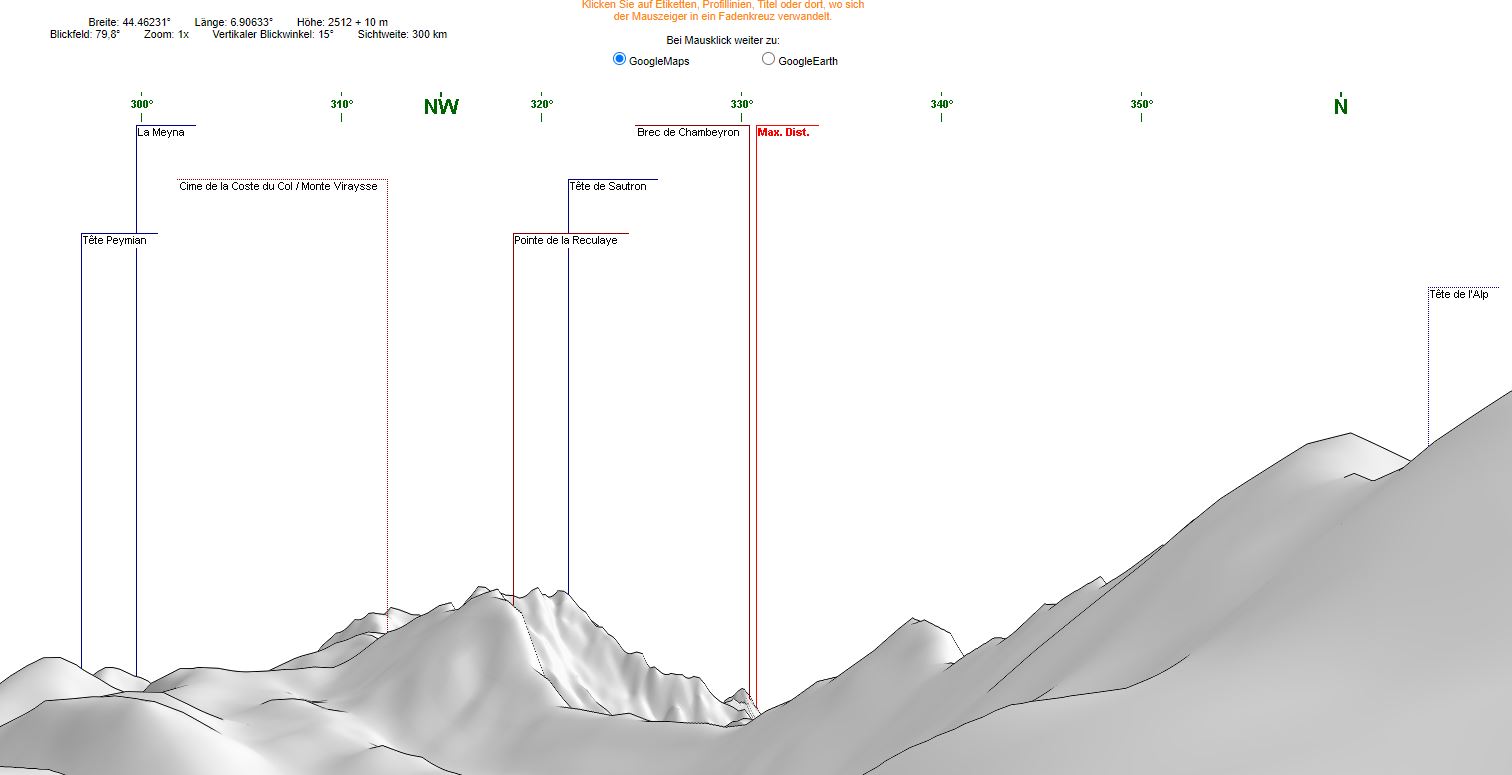Viewport: 1512px width, 775px height.
Task: Select the GoogleMaps radio button
Action: [x=619, y=60]
